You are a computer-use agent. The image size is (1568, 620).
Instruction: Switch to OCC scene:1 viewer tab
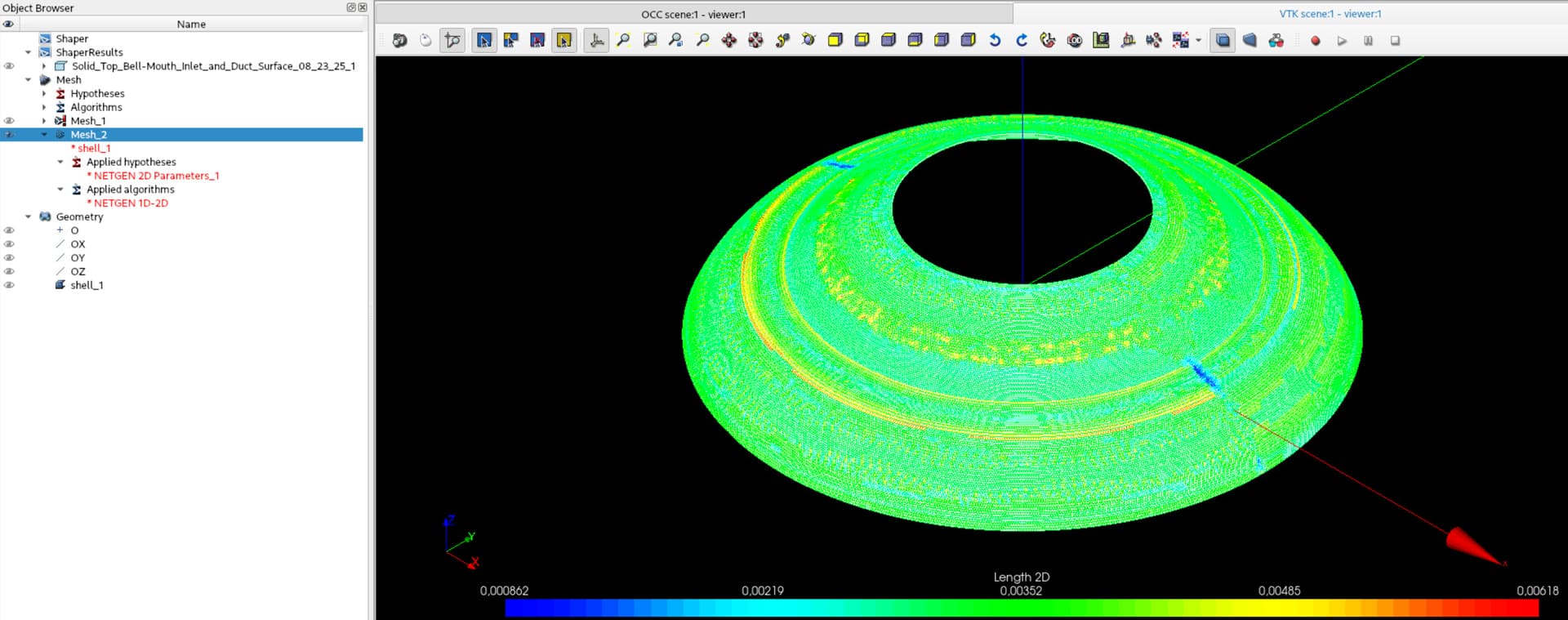[x=693, y=14]
